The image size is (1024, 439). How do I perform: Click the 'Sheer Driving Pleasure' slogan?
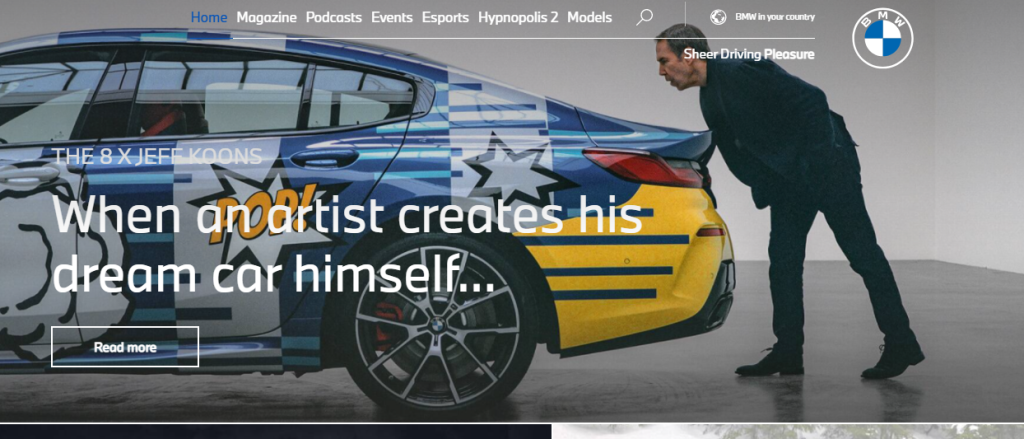[749, 54]
